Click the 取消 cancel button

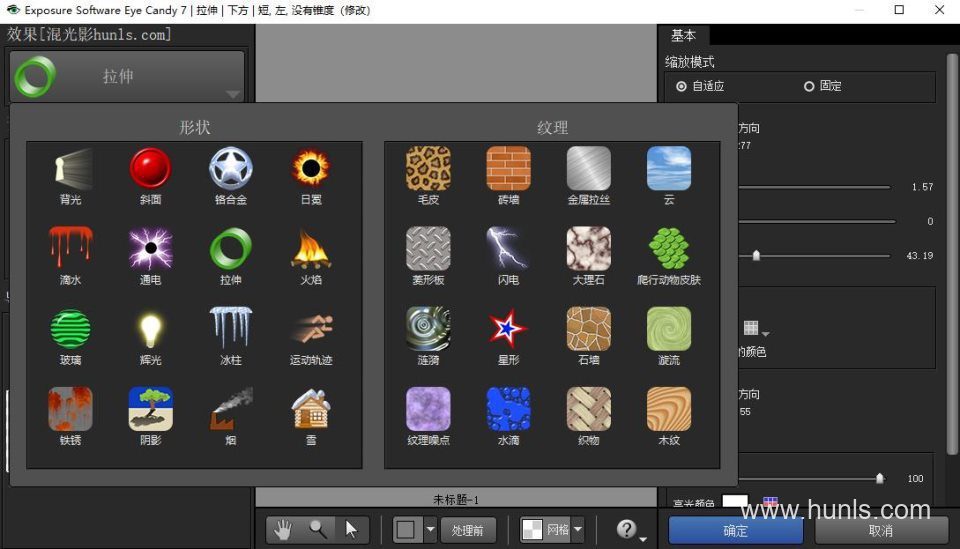click(x=881, y=530)
